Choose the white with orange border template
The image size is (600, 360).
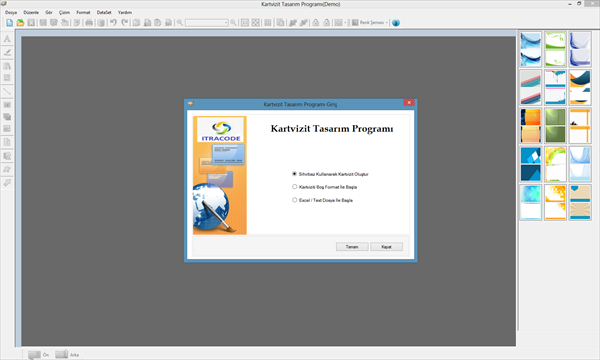pyautogui.click(x=580, y=125)
